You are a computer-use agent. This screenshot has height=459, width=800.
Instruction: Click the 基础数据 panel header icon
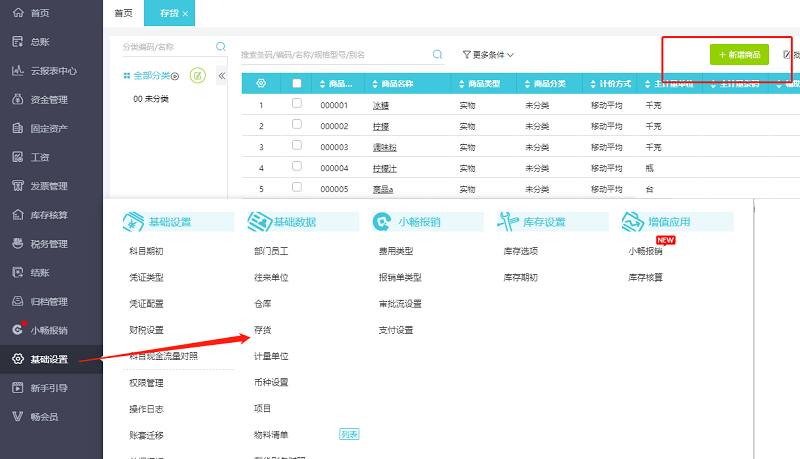pyautogui.click(x=259, y=222)
